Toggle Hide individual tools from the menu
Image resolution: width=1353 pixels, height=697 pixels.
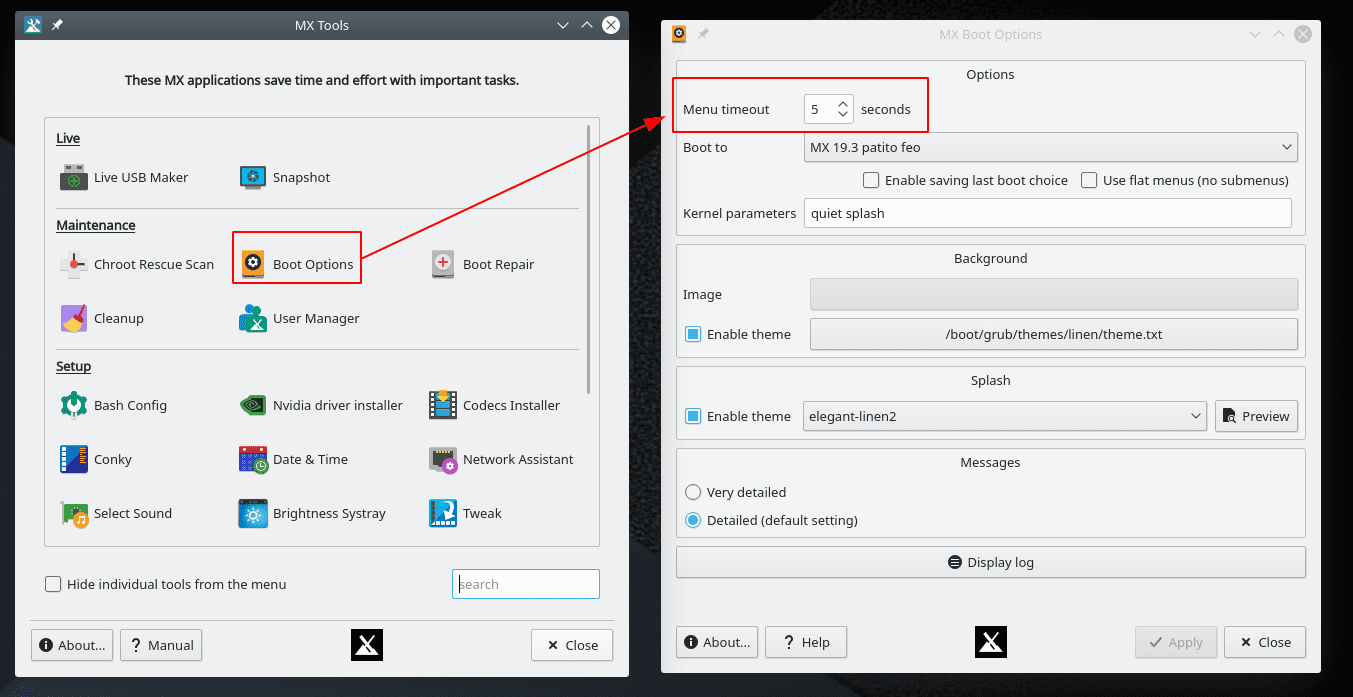(54, 585)
